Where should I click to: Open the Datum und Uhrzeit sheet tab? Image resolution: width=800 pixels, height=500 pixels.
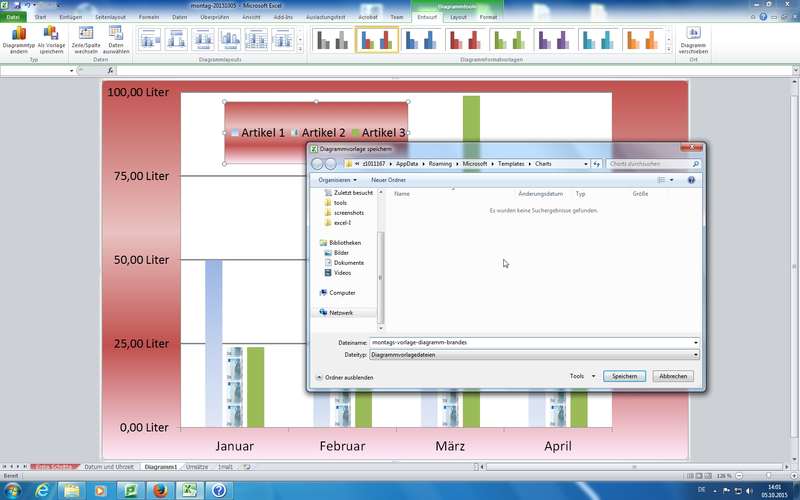click(x=109, y=467)
